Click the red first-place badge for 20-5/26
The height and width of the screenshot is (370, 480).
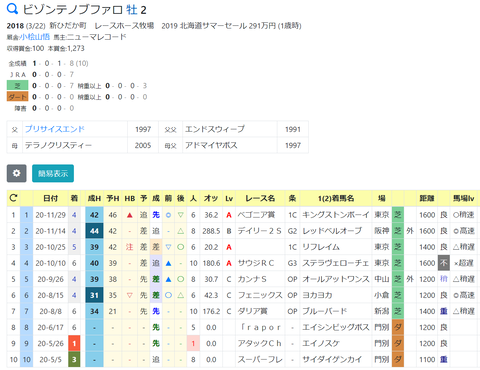[x=74, y=343]
